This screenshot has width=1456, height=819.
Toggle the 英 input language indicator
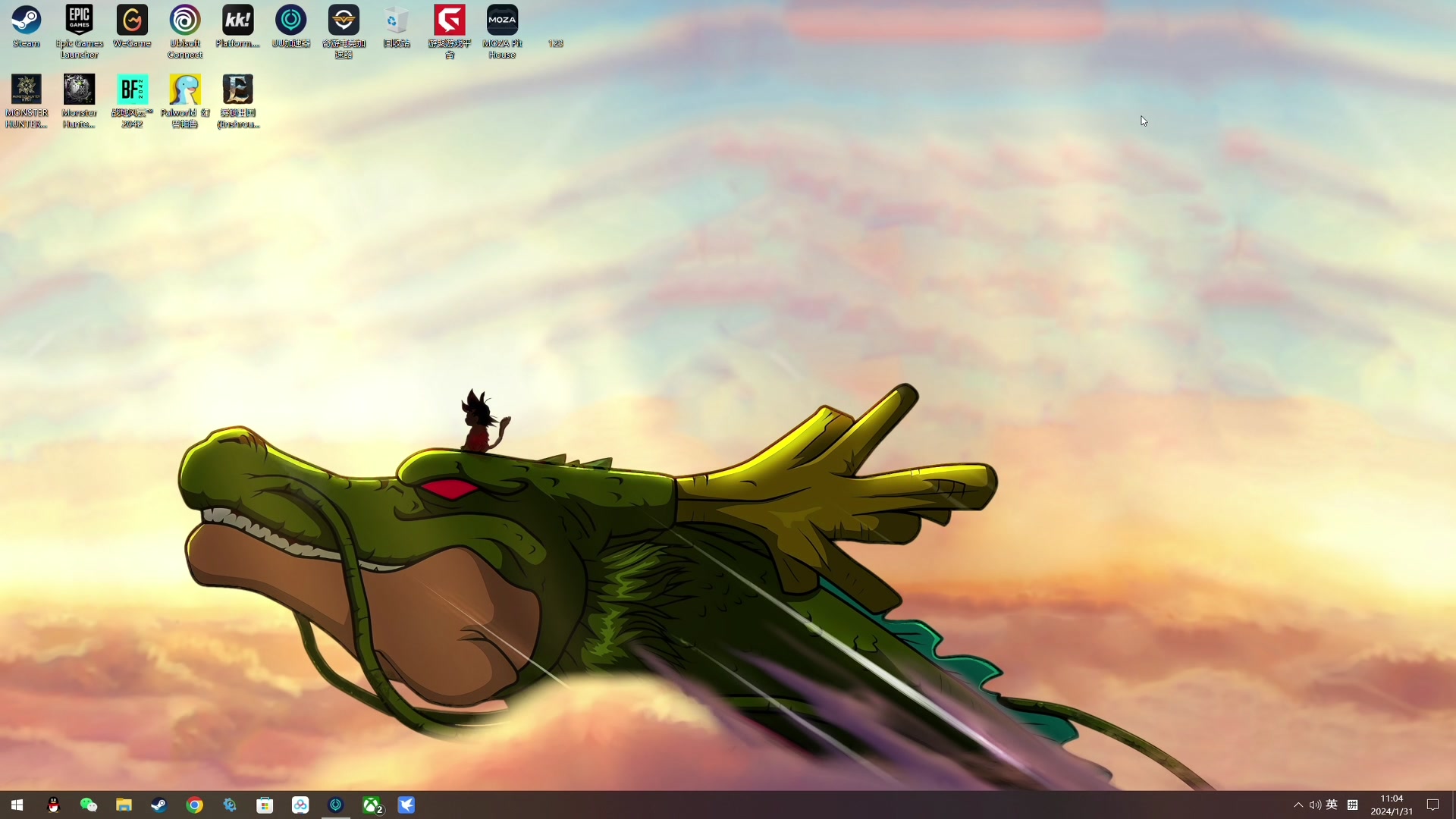tap(1332, 805)
